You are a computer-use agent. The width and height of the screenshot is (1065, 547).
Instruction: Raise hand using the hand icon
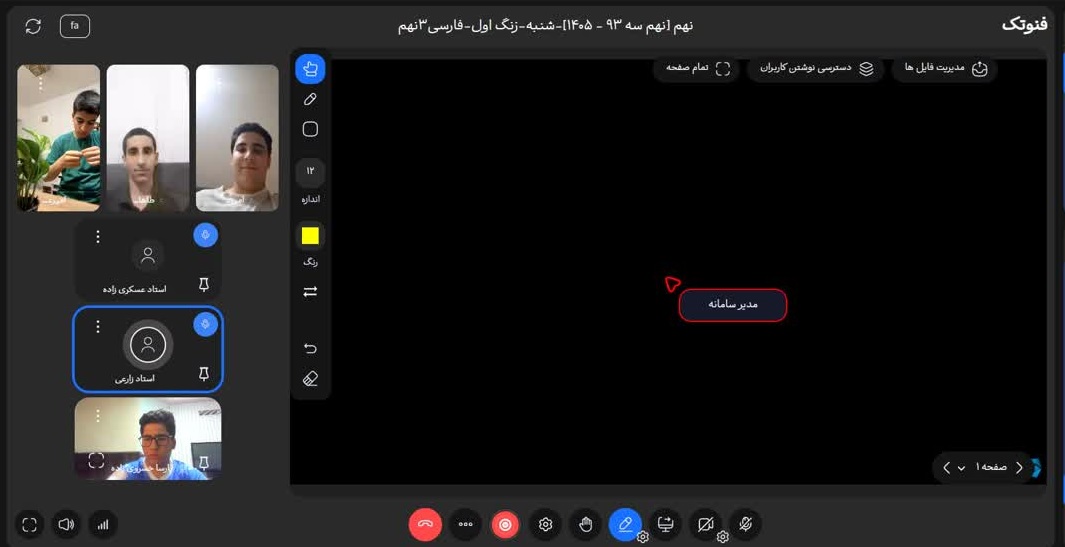(585, 525)
